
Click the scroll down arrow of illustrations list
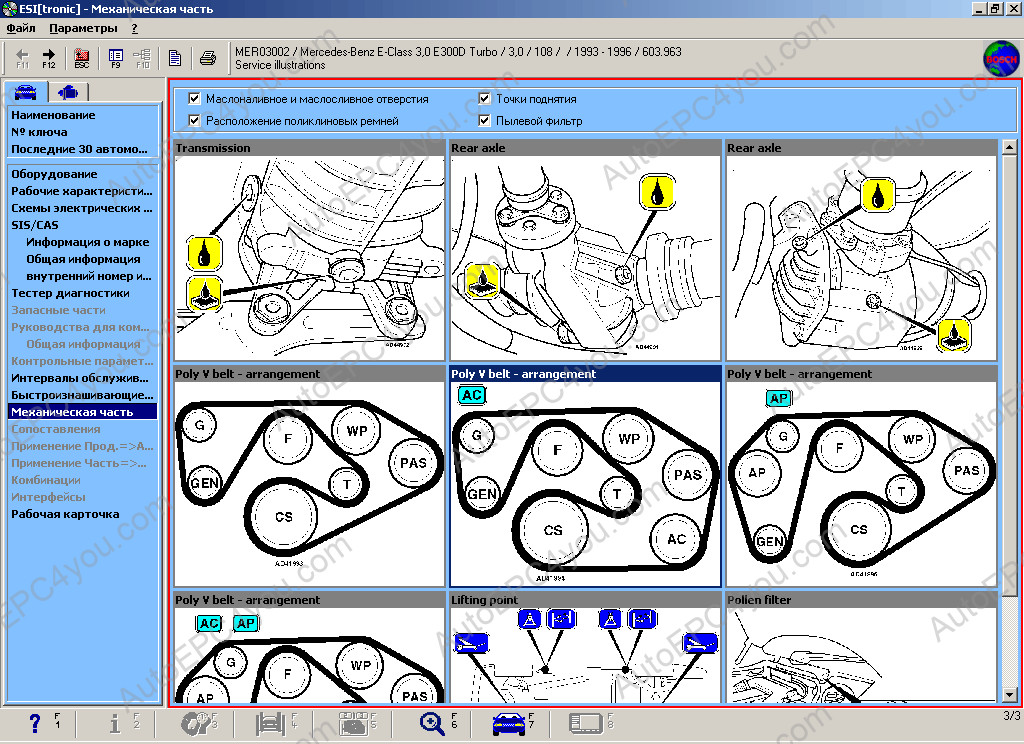[x=1008, y=695]
